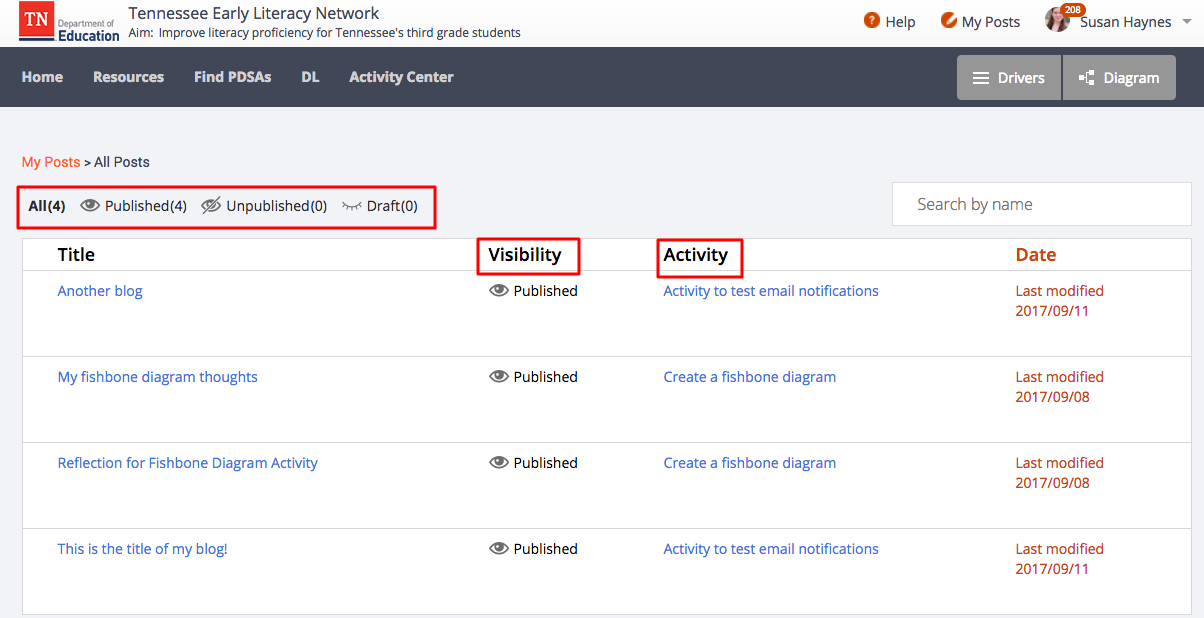Open Susan Haynes profile avatar
The width and height of the screenshot is (1204, 618).
(1057, 21)
